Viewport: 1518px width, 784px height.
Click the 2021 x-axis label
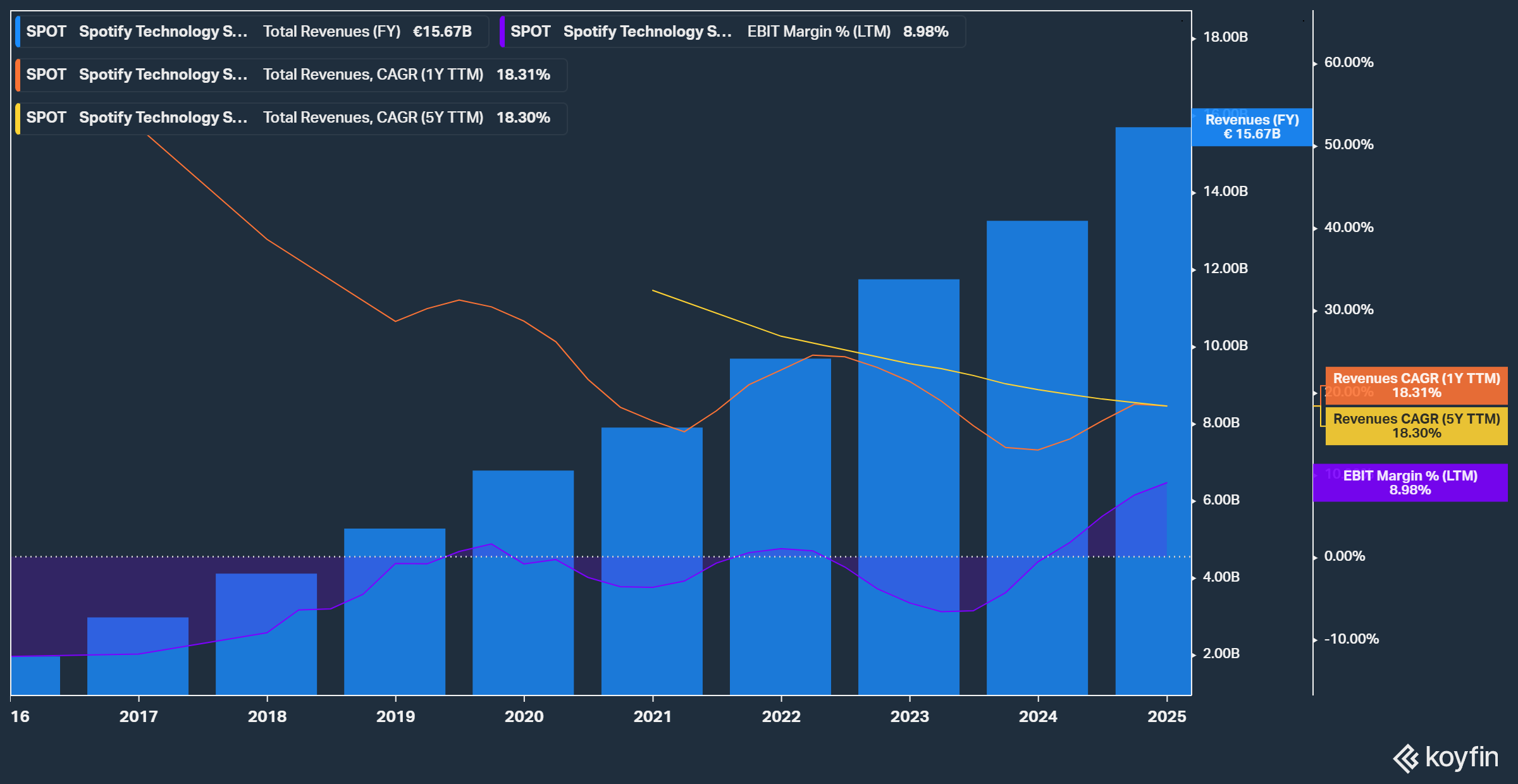(x=653, y=716)
